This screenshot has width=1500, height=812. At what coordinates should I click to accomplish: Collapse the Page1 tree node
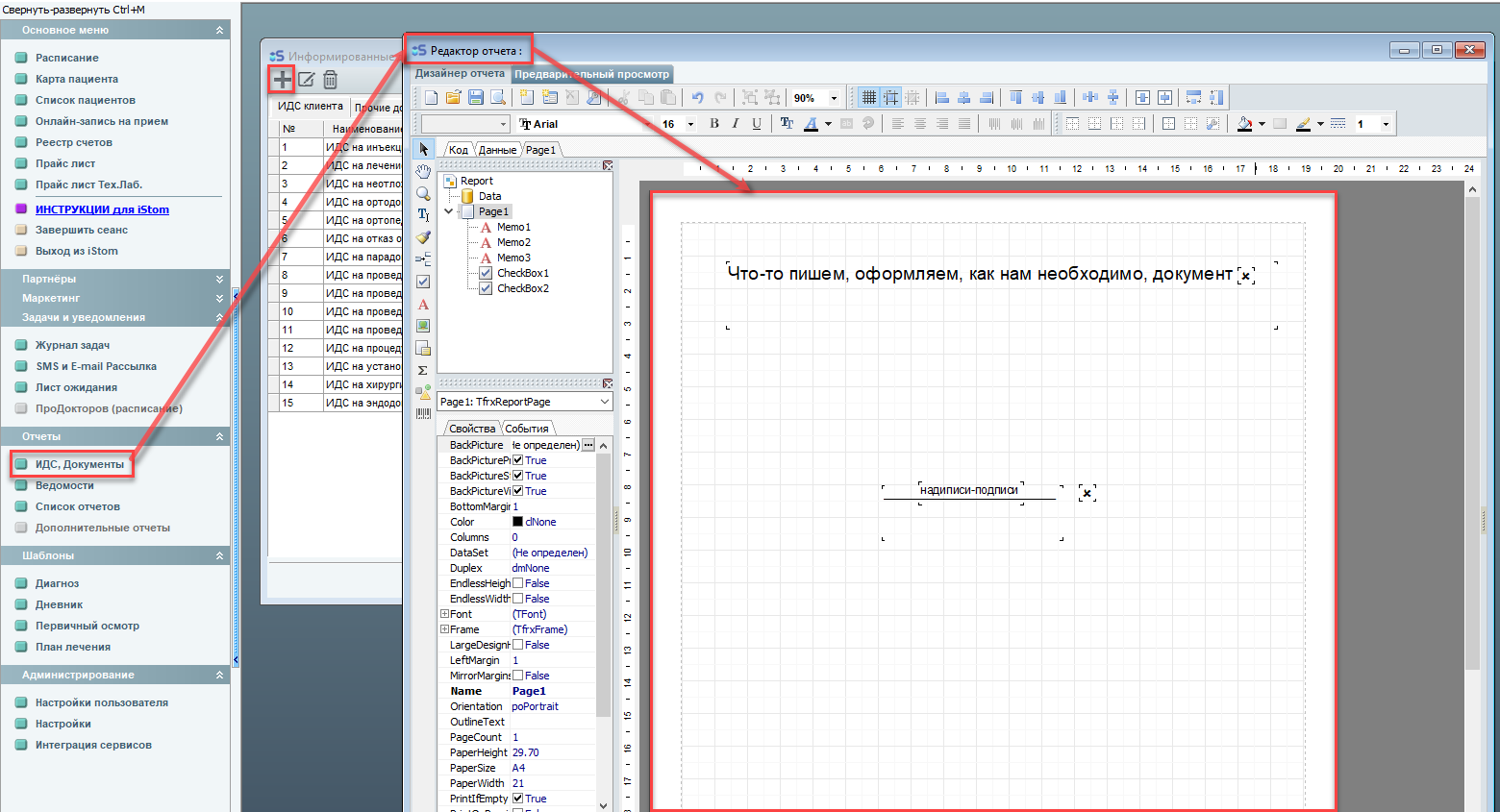(x=448, y=211)
